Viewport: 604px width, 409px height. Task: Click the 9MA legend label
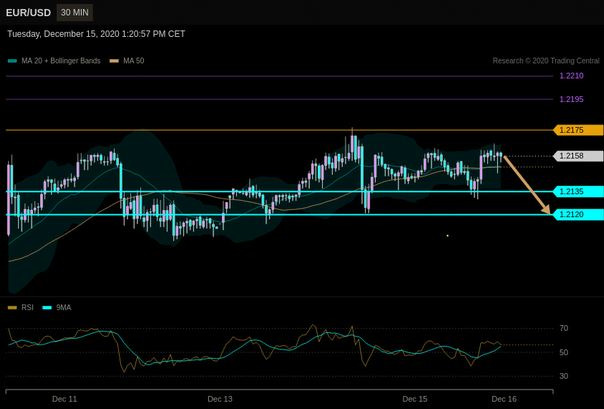64,308
